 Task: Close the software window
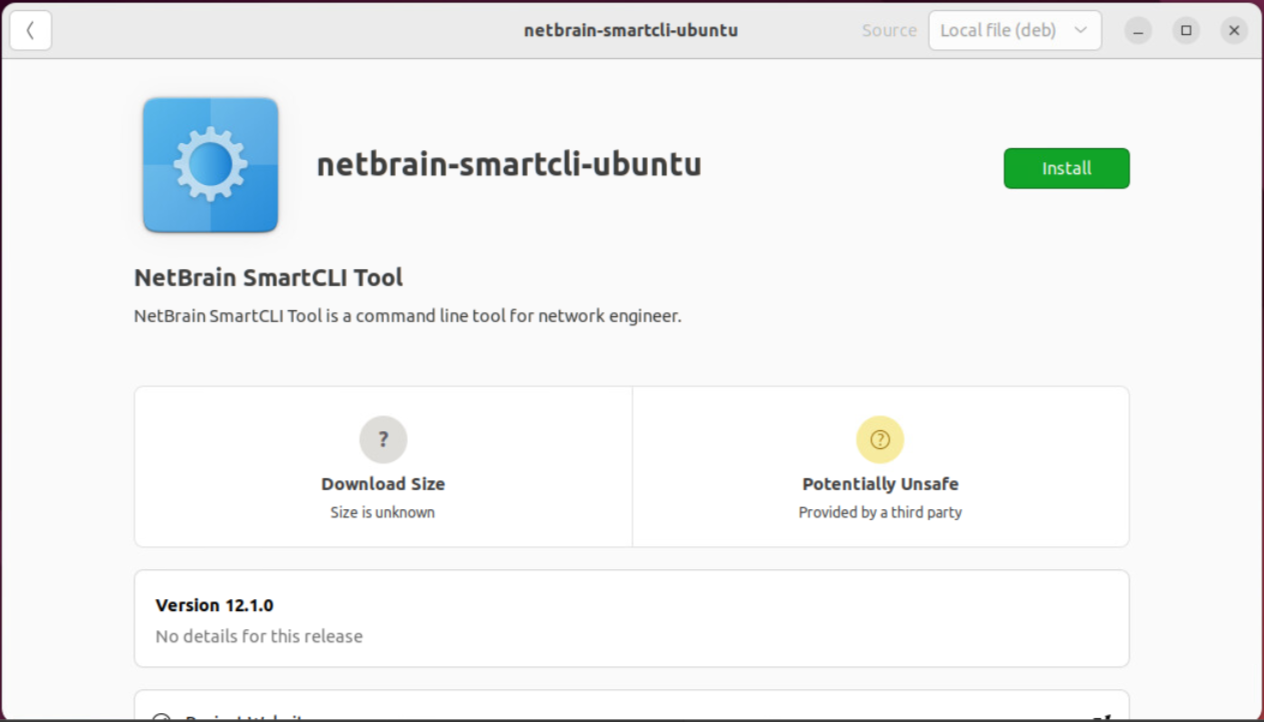point(1234,31)
